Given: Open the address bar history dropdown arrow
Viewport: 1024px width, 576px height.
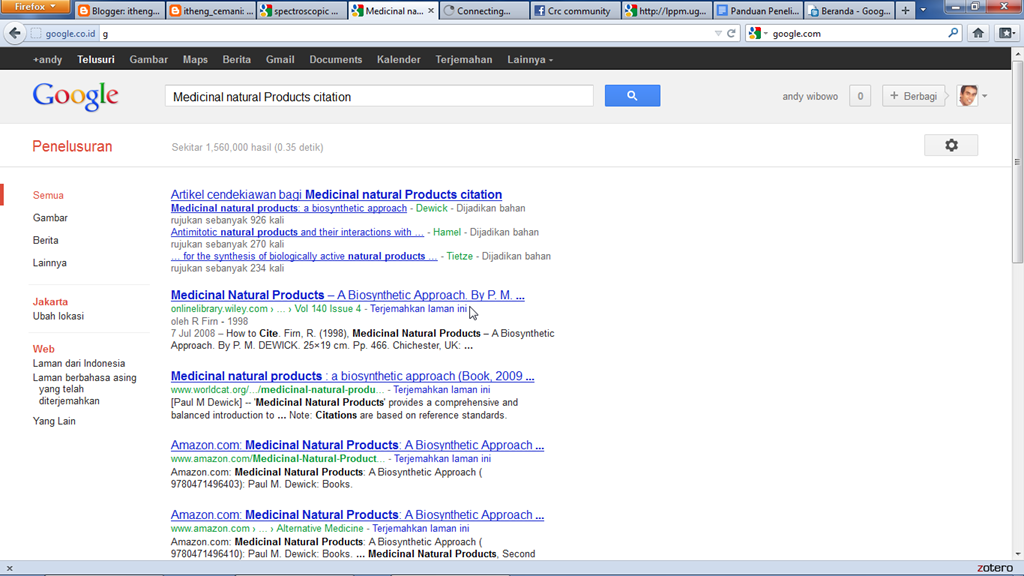Looking at the screenshot, I should coord(718,33).
